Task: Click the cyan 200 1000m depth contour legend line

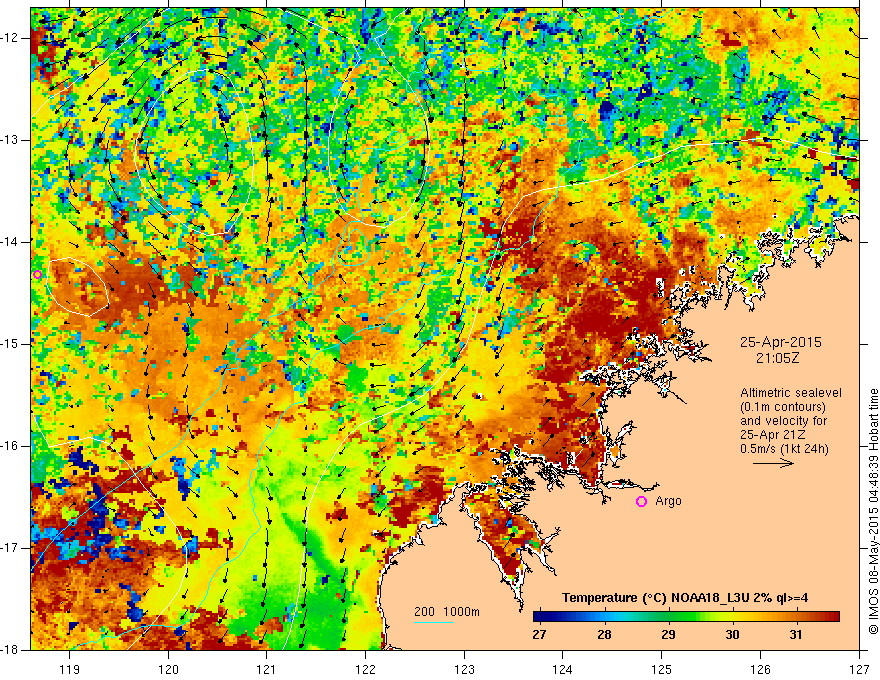Action: (434, 622)
